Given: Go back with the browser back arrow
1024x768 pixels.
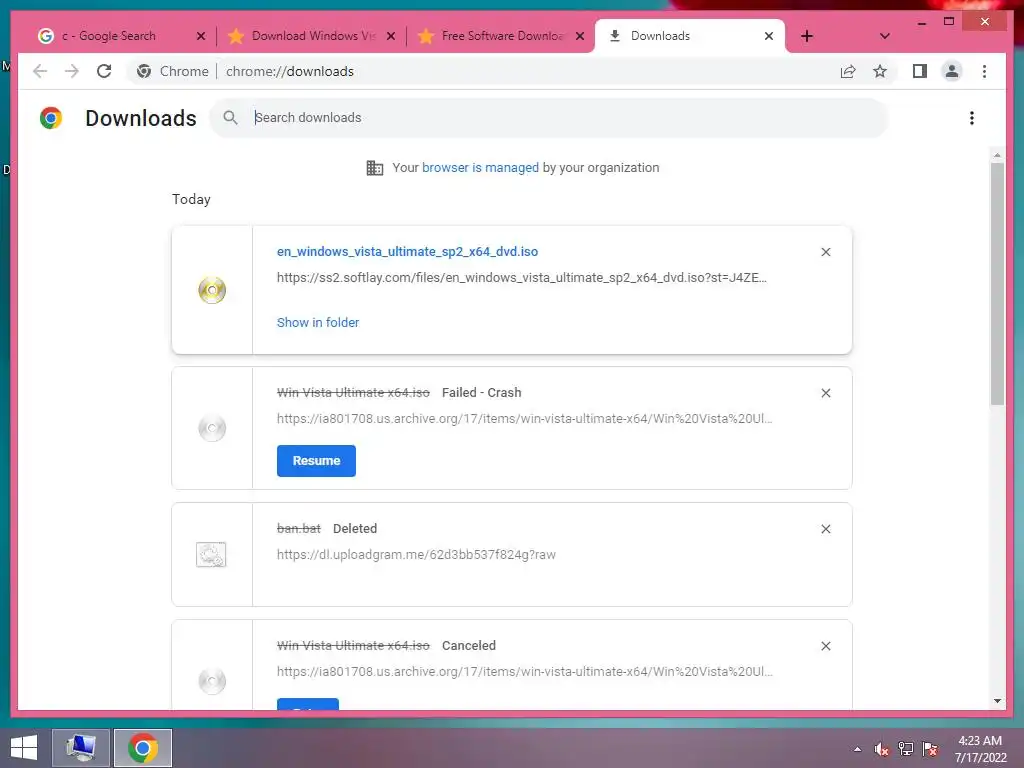Looking at the screenshot, I should (40, 71).
